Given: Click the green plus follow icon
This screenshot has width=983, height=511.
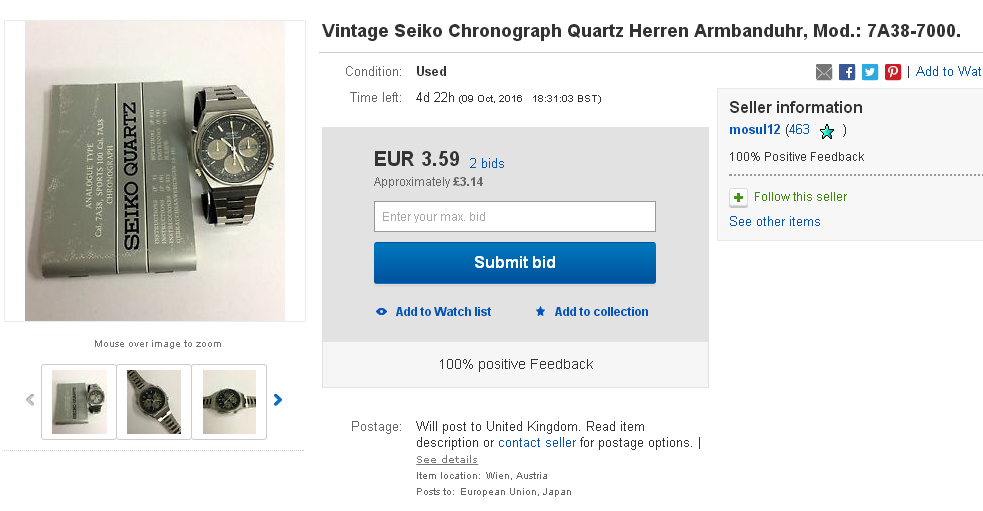Looking at the screenshot, I should [x=738, y=197].
